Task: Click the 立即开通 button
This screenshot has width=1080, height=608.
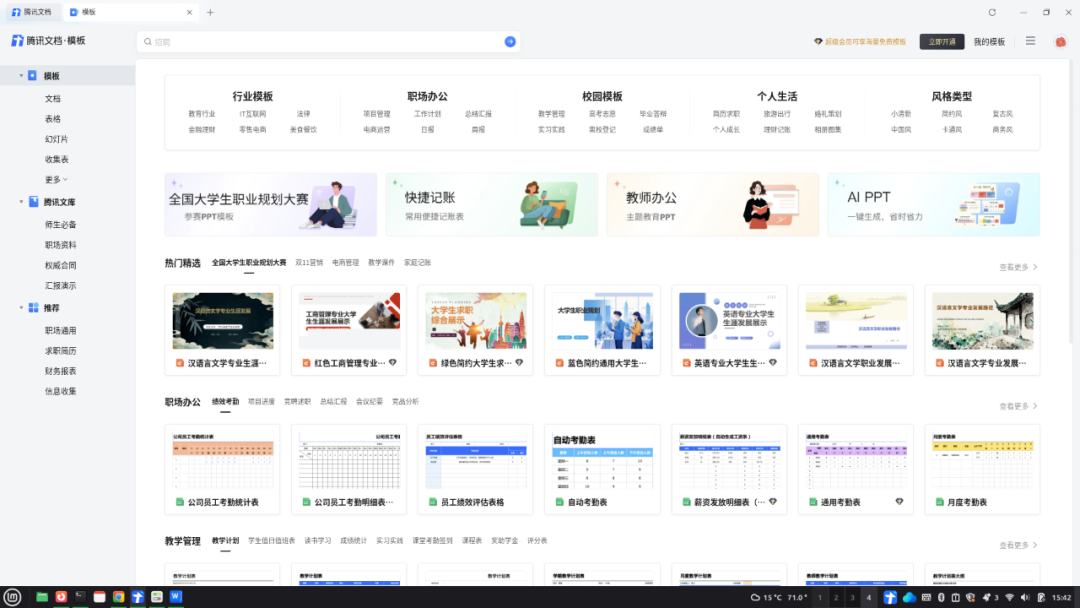Action: point(942,41)
